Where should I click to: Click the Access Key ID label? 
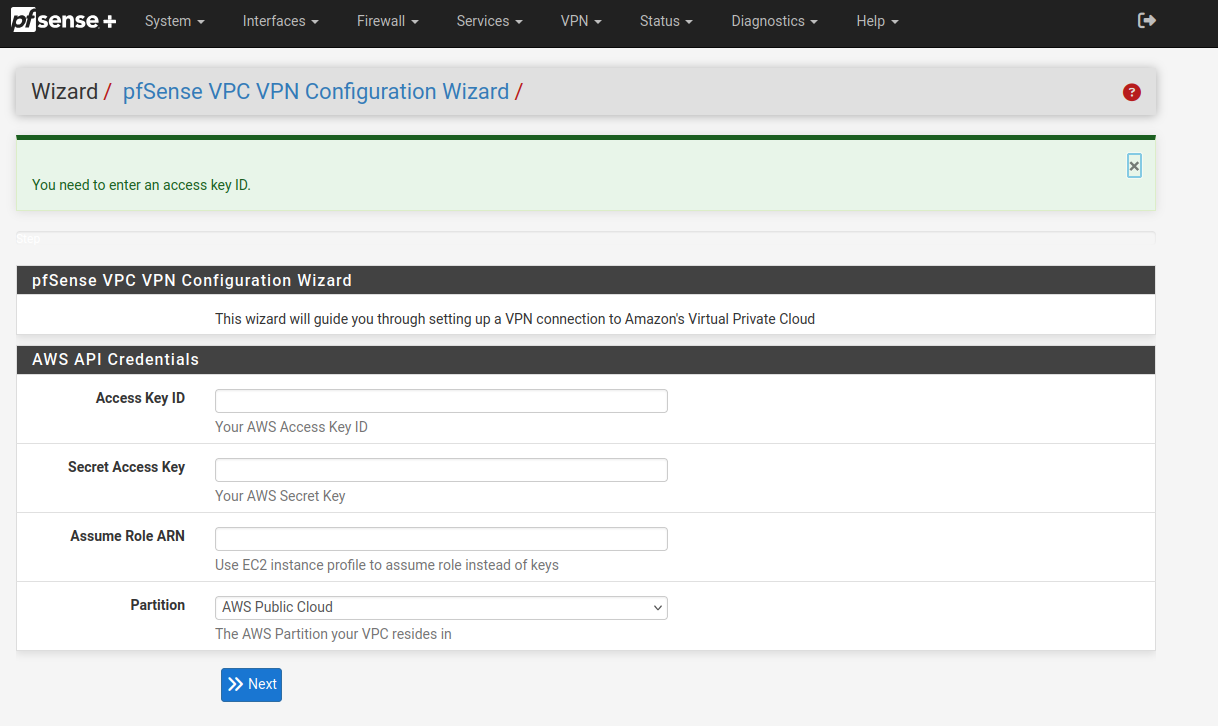point(140,398)
